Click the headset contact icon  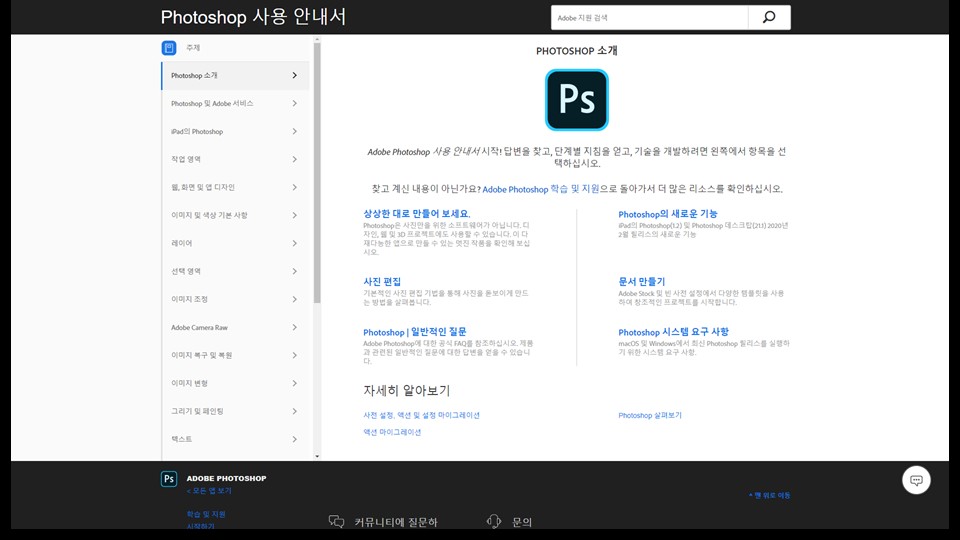click(493, 522)
